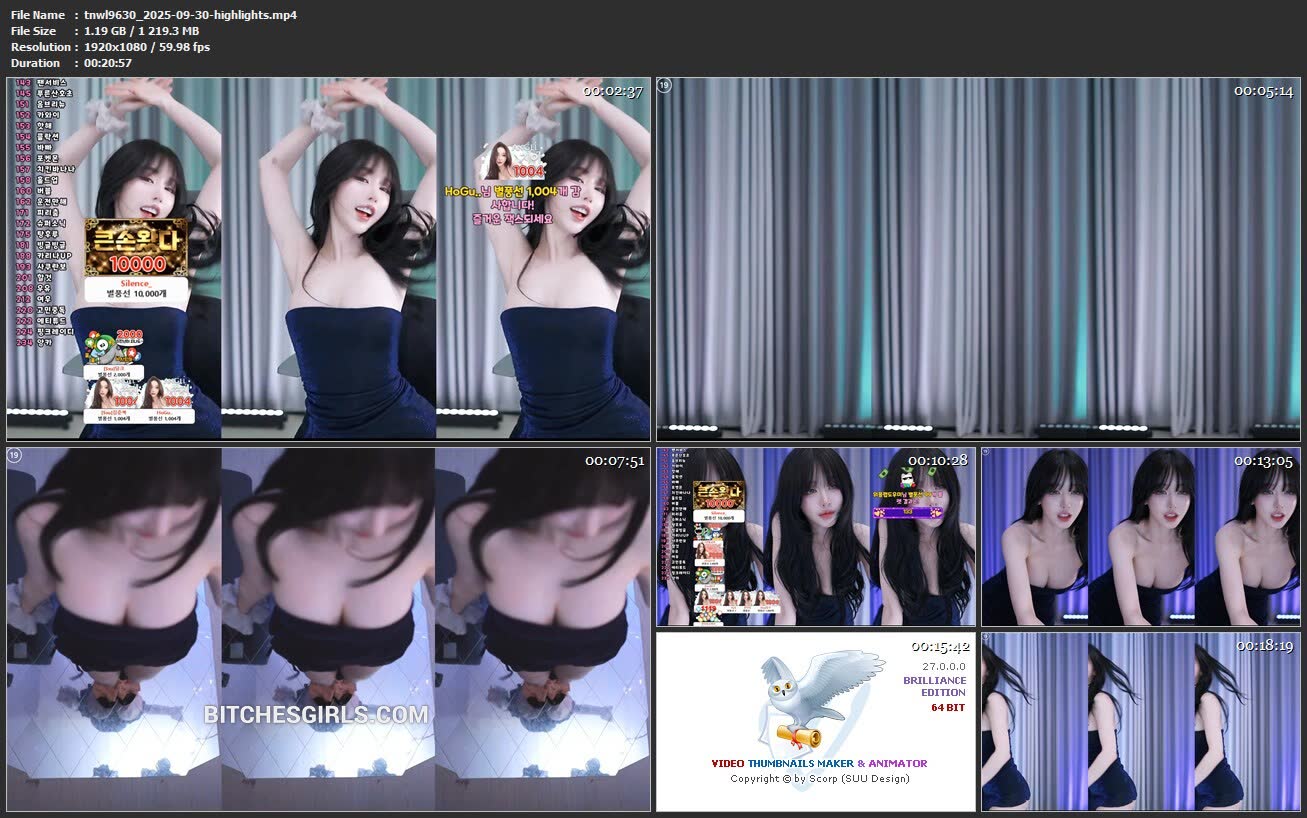Screen dimensions: 1307x818
Task: Click the 00:07:51 timestamp label
Action: point(614,460)
